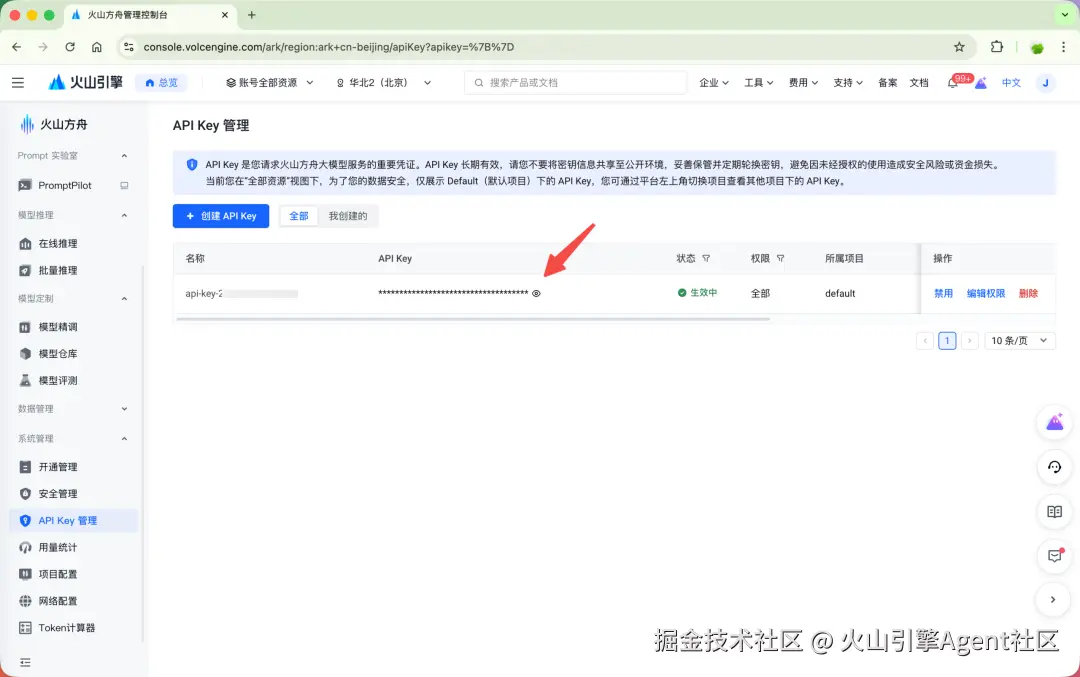Image resolution: width=1080 pixels, height=677 pixels.
Task: Click 文档 in top navigation
Action: pos(919,83)
